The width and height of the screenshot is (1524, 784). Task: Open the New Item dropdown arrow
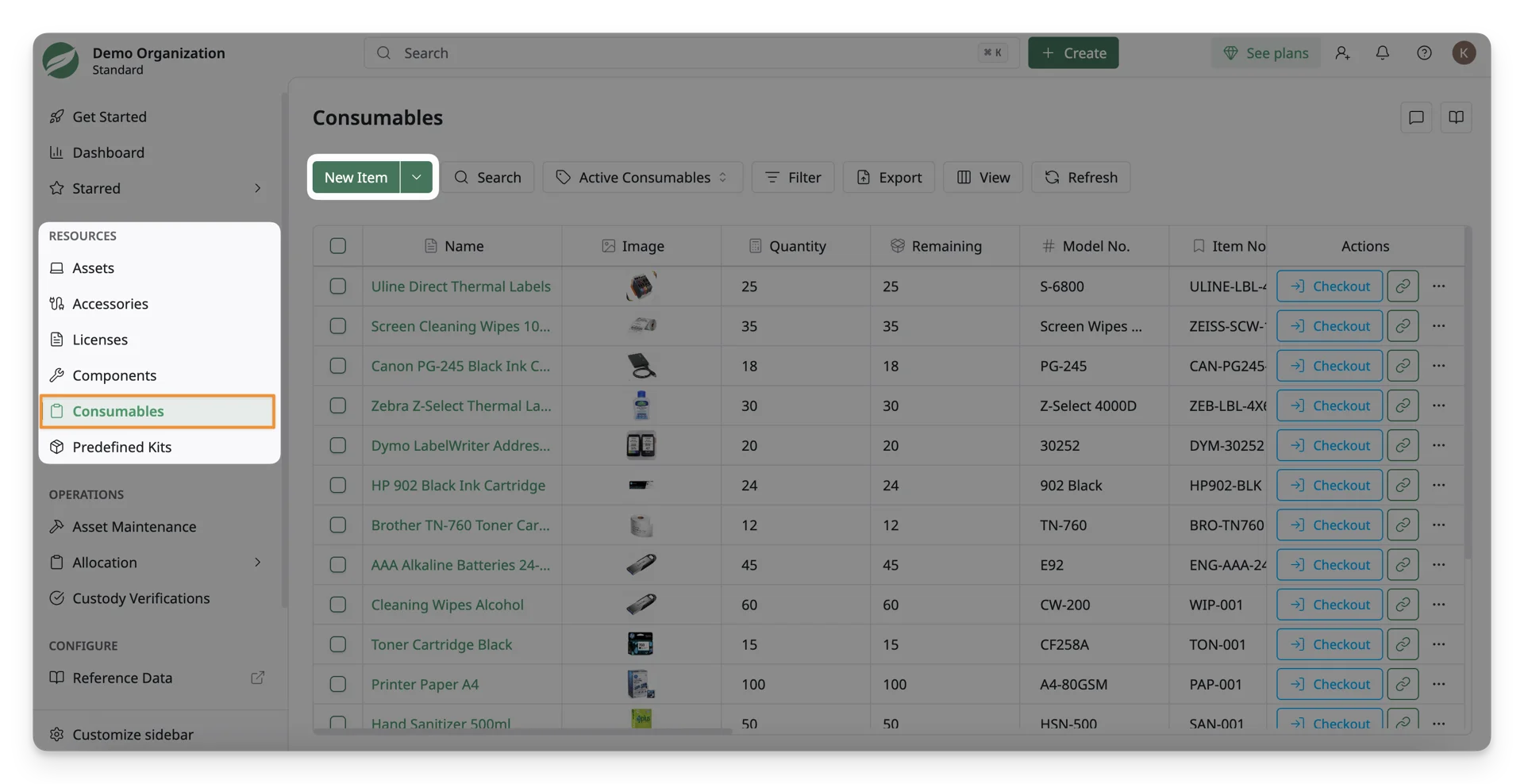416,177
